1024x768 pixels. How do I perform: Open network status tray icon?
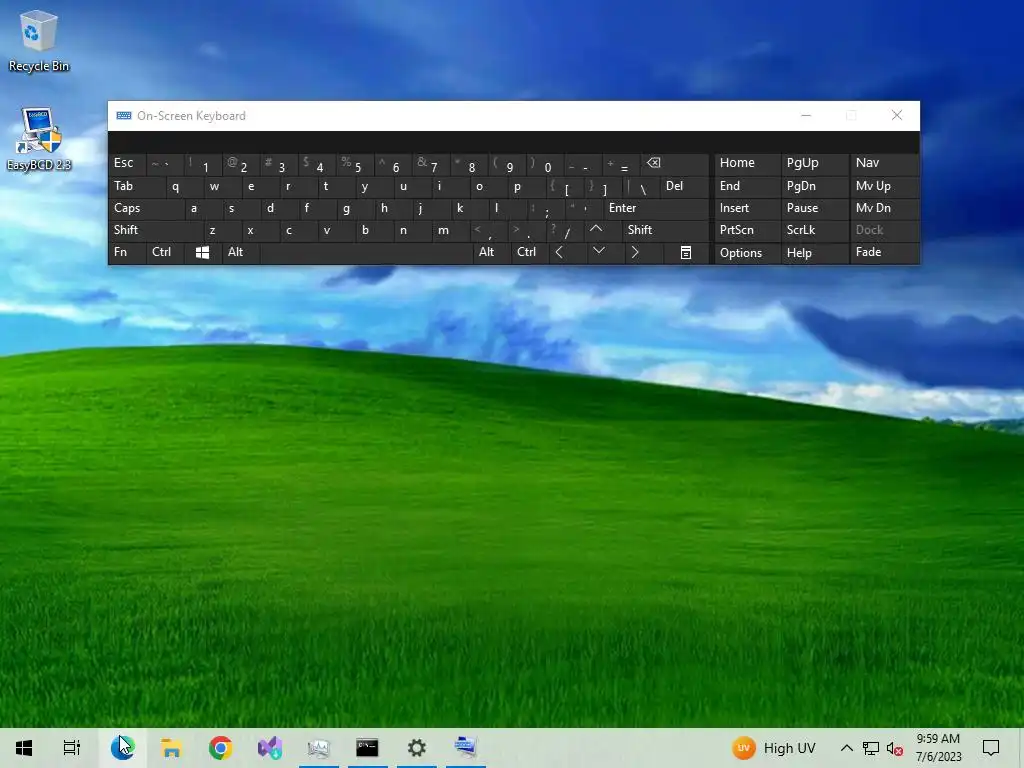871,748
